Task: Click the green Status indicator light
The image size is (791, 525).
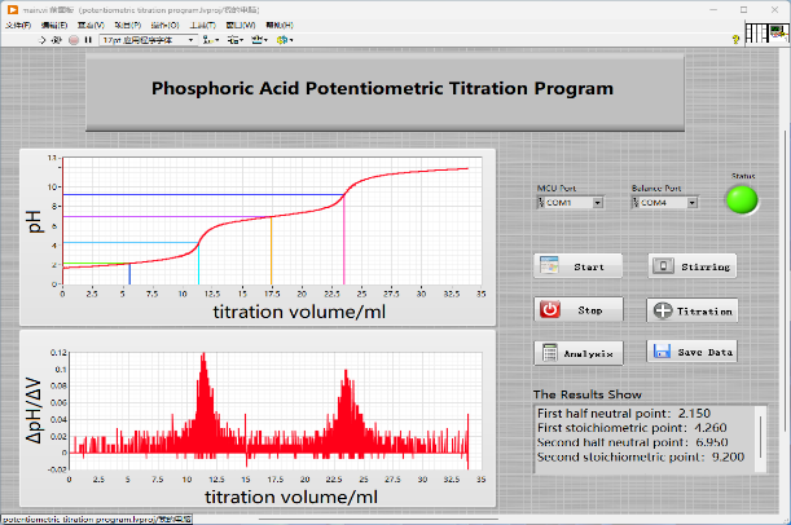Action: pos(742,199)
